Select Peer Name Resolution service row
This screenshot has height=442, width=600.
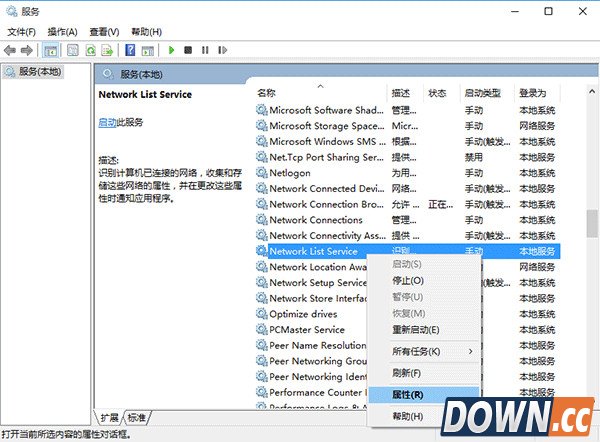coord(311,346)
